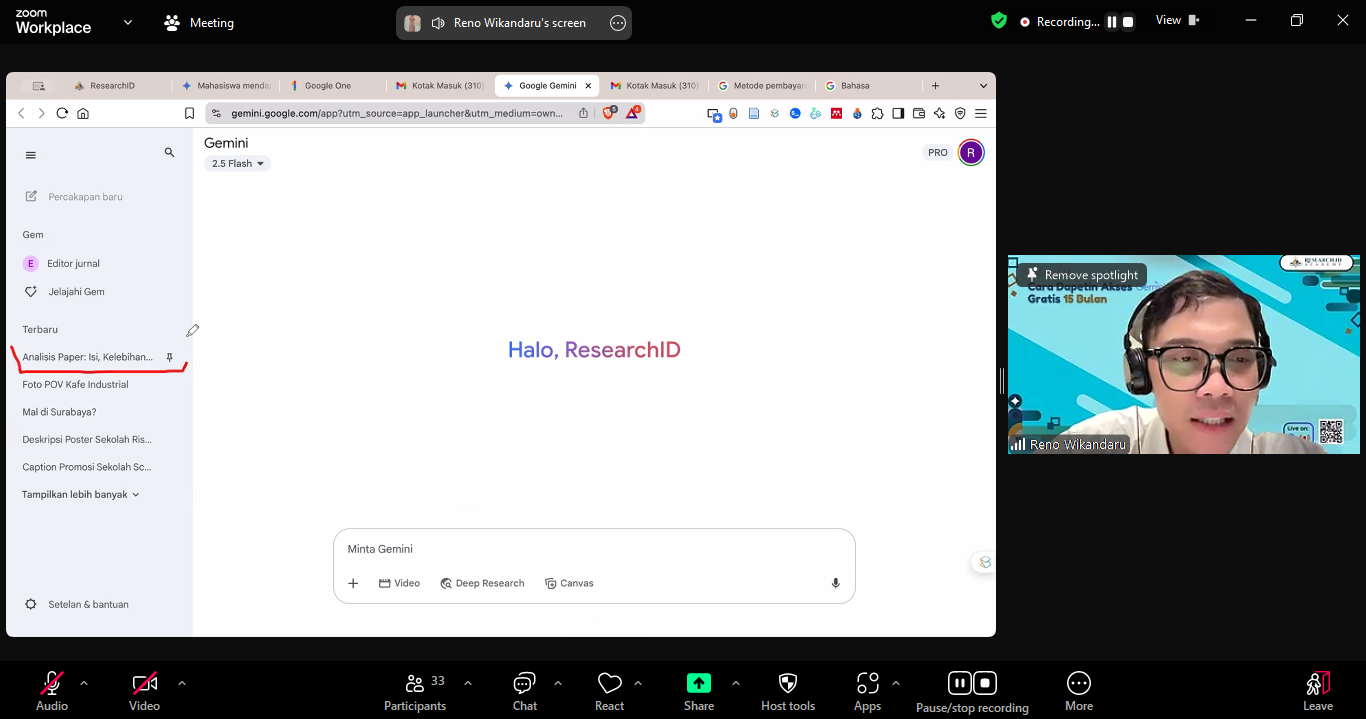This screenshot has width=1366, height=719.
Task: Pause recording at top indicator
Action: coord(1111,22)
